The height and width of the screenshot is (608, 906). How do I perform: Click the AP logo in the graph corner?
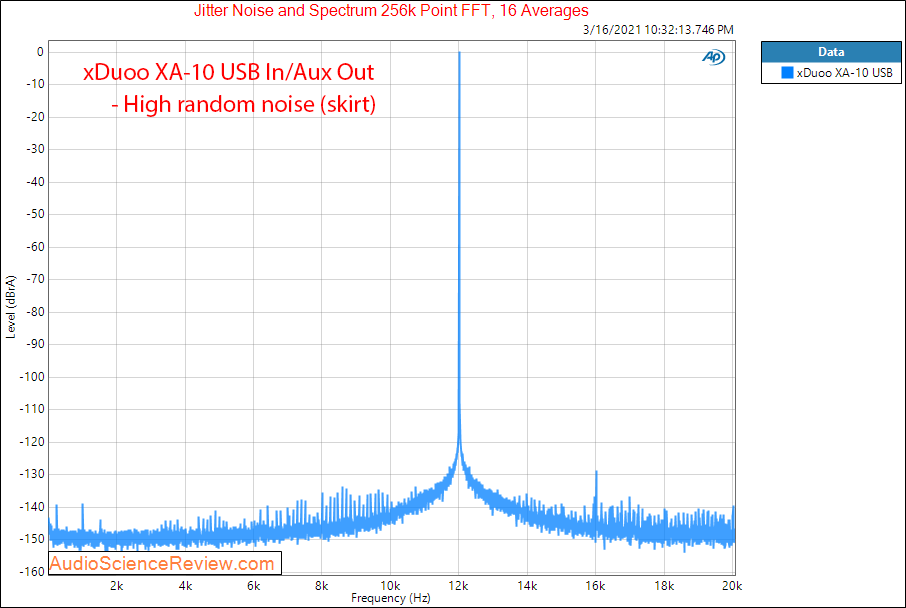(714, 57)
